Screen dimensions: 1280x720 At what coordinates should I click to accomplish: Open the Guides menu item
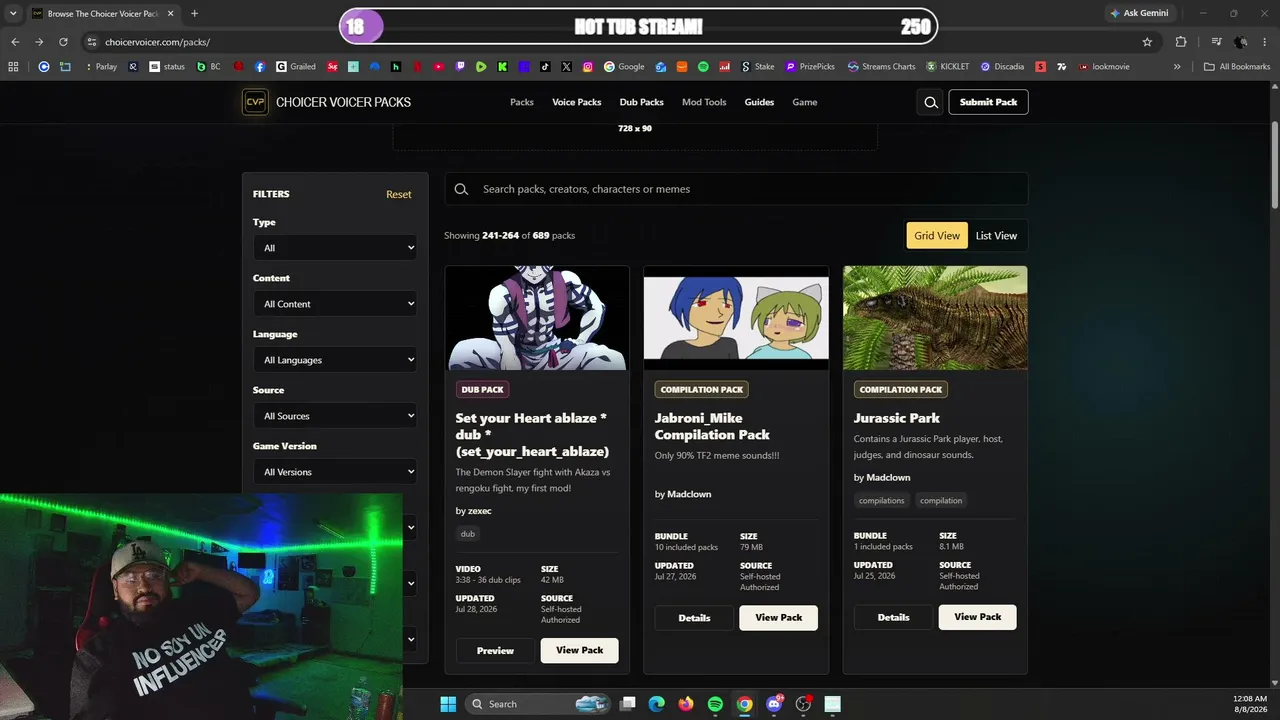(759, 102)
